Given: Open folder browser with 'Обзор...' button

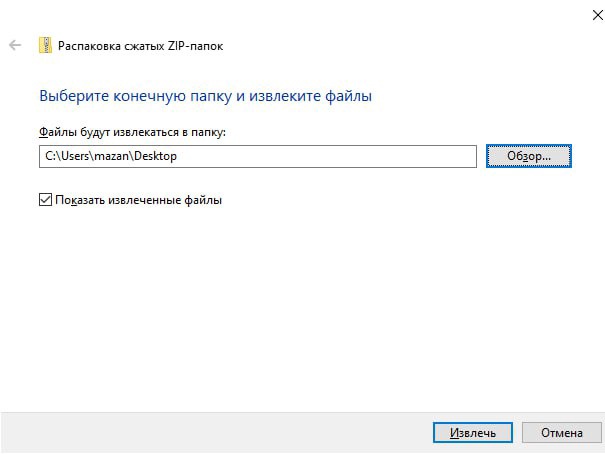Looking at the screenshot, I should click(x=528, y=156).
